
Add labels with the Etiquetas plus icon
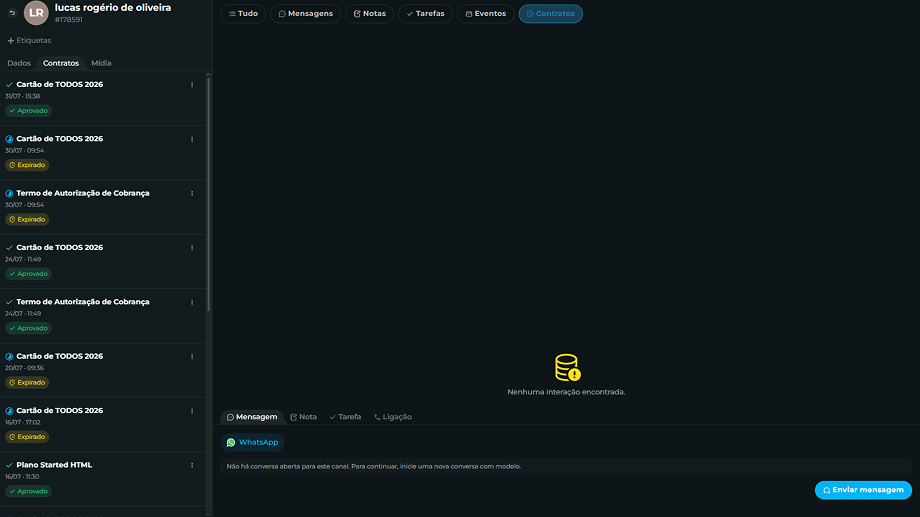pyautogui.click(x=11, y=40)
